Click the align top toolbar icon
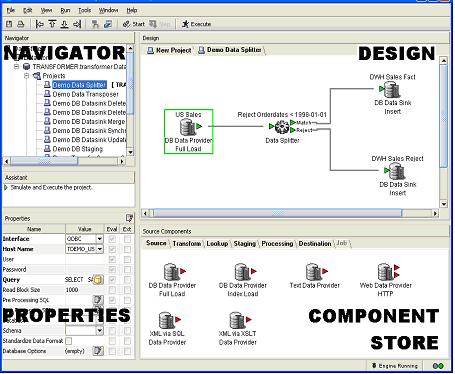The width and height of the screenshot is (455, 374). 52,24
